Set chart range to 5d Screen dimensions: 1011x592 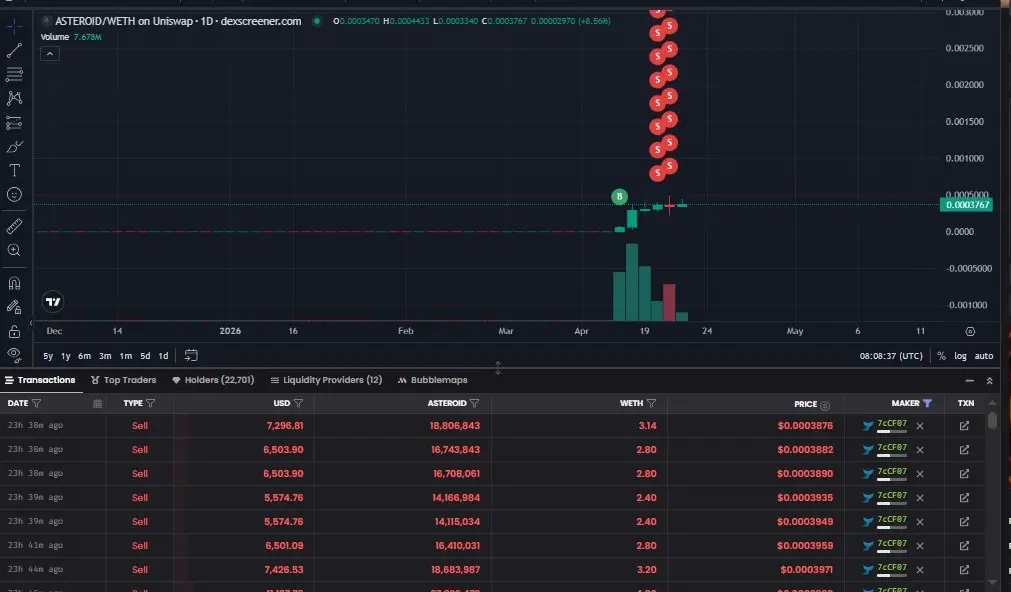[145, 356]
